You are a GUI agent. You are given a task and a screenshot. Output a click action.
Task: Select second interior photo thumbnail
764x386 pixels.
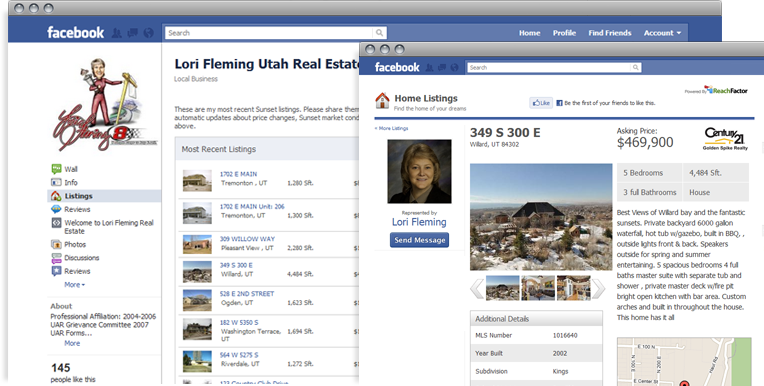click(538, 288)
